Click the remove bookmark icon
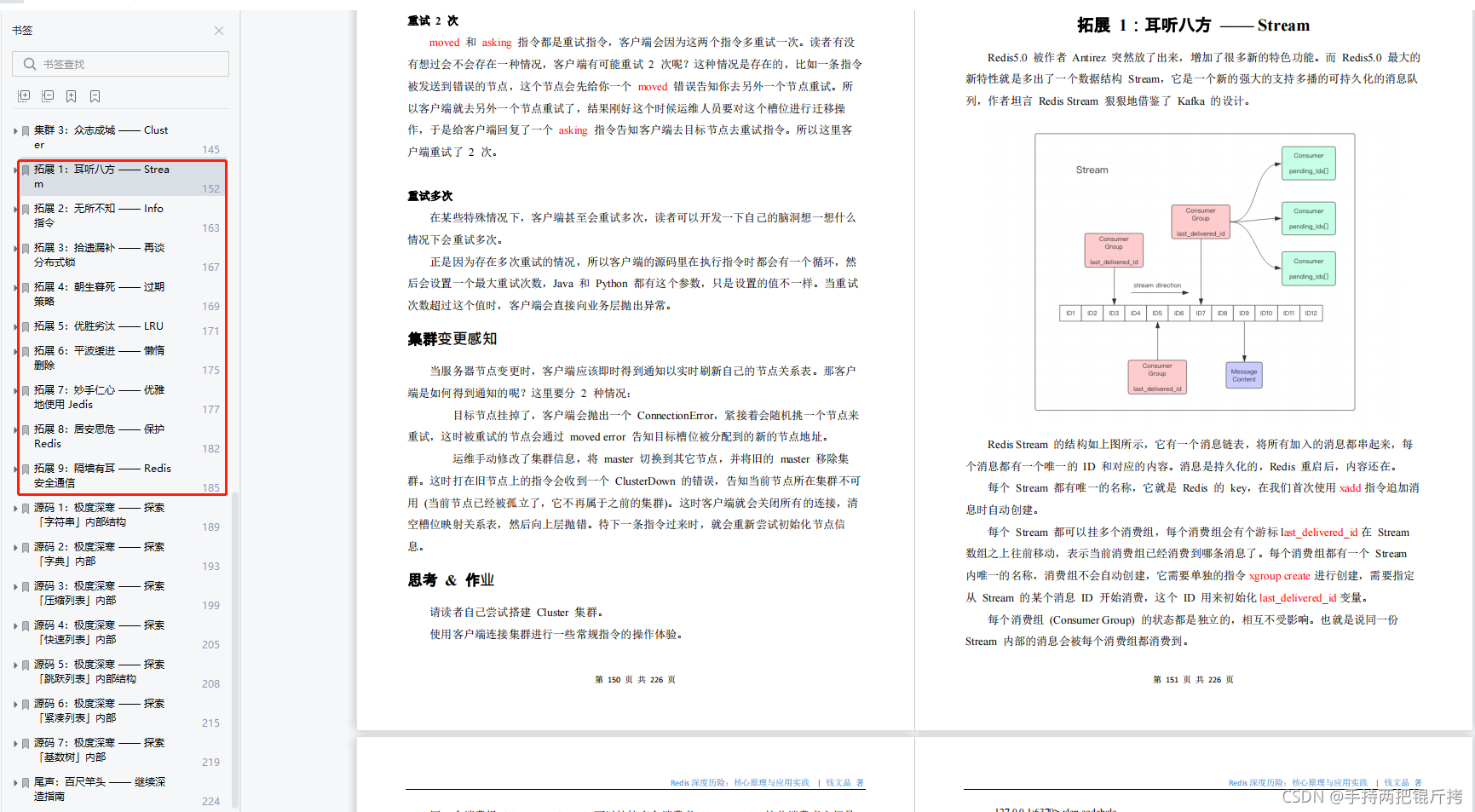 [95, 95]
